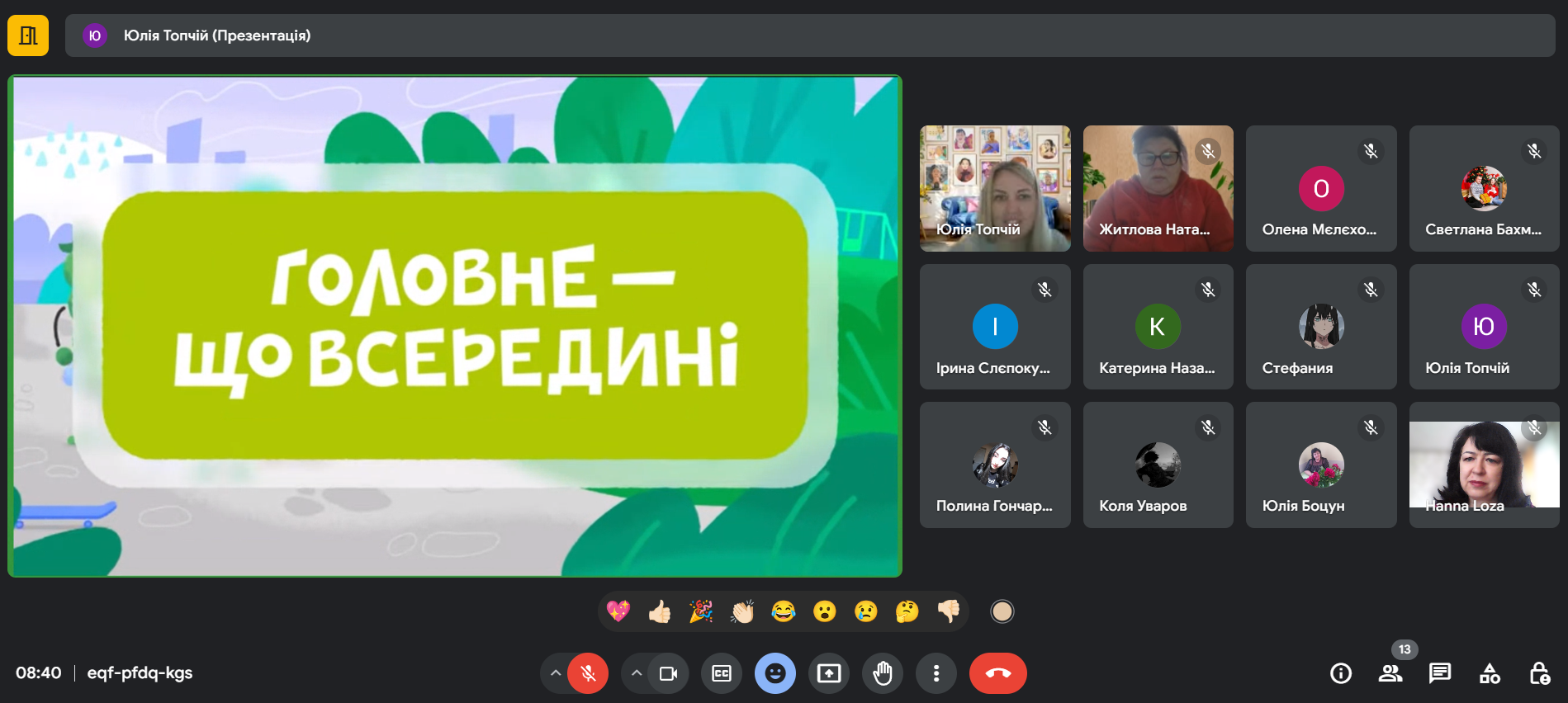Expand video settings chevron
Image resolution: width=1568 pixels, height=703 pixels.
(x=637, y=673)
